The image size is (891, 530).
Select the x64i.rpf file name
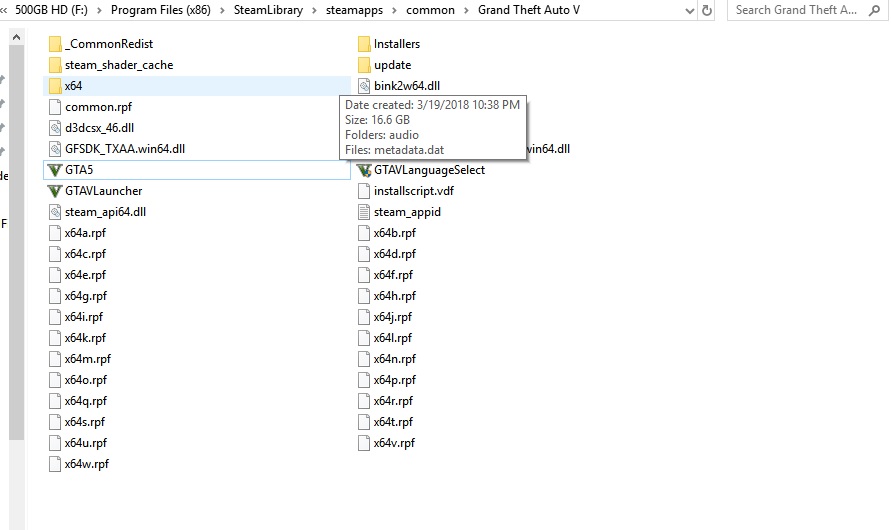coord(84,317)
